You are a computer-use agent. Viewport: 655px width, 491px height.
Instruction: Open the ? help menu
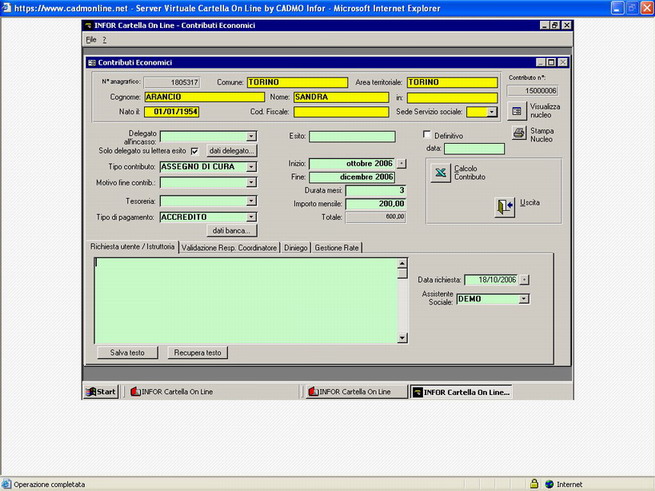pos(104,40)
